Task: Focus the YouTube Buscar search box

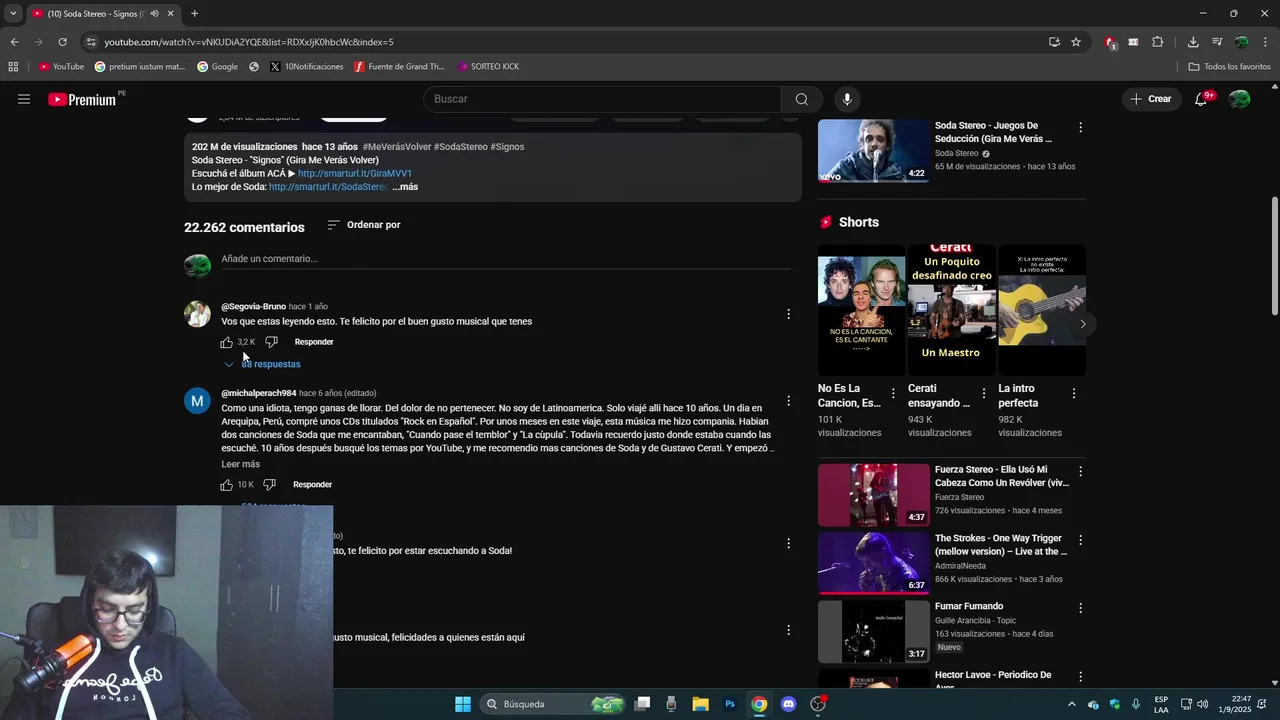Action: (x=602, y=99)
